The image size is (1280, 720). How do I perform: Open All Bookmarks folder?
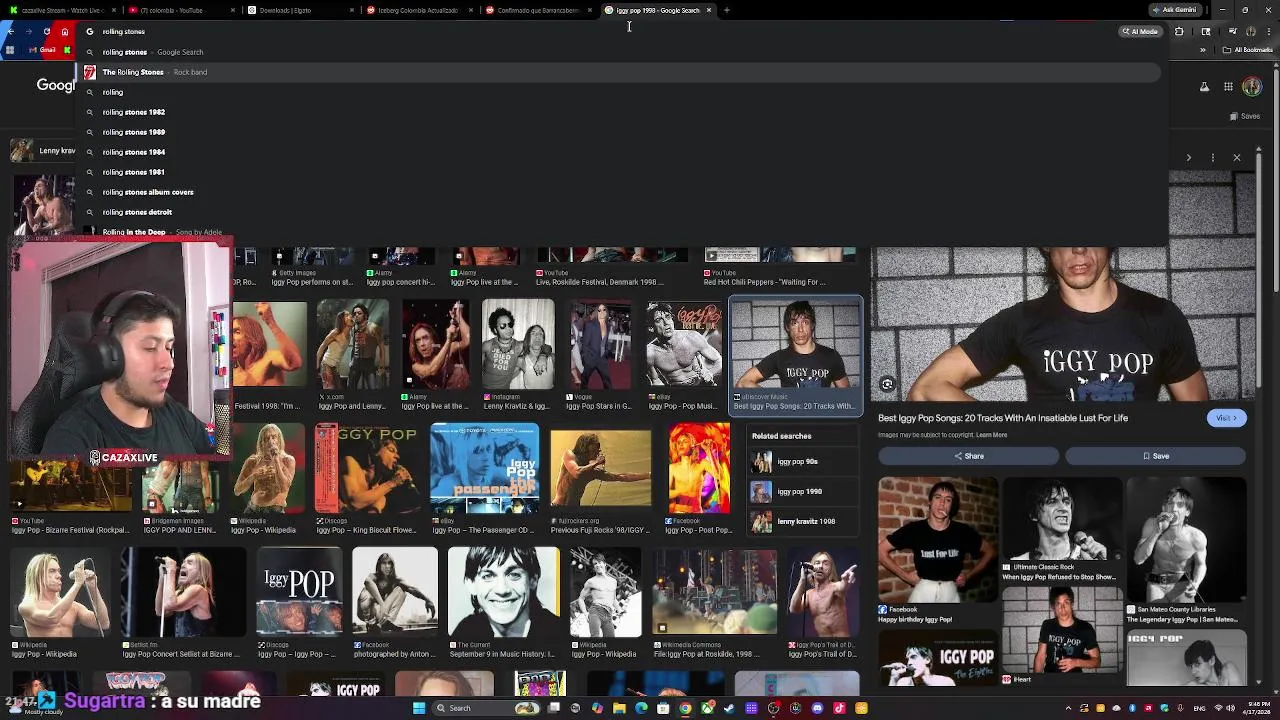(x=1248, y=50)
